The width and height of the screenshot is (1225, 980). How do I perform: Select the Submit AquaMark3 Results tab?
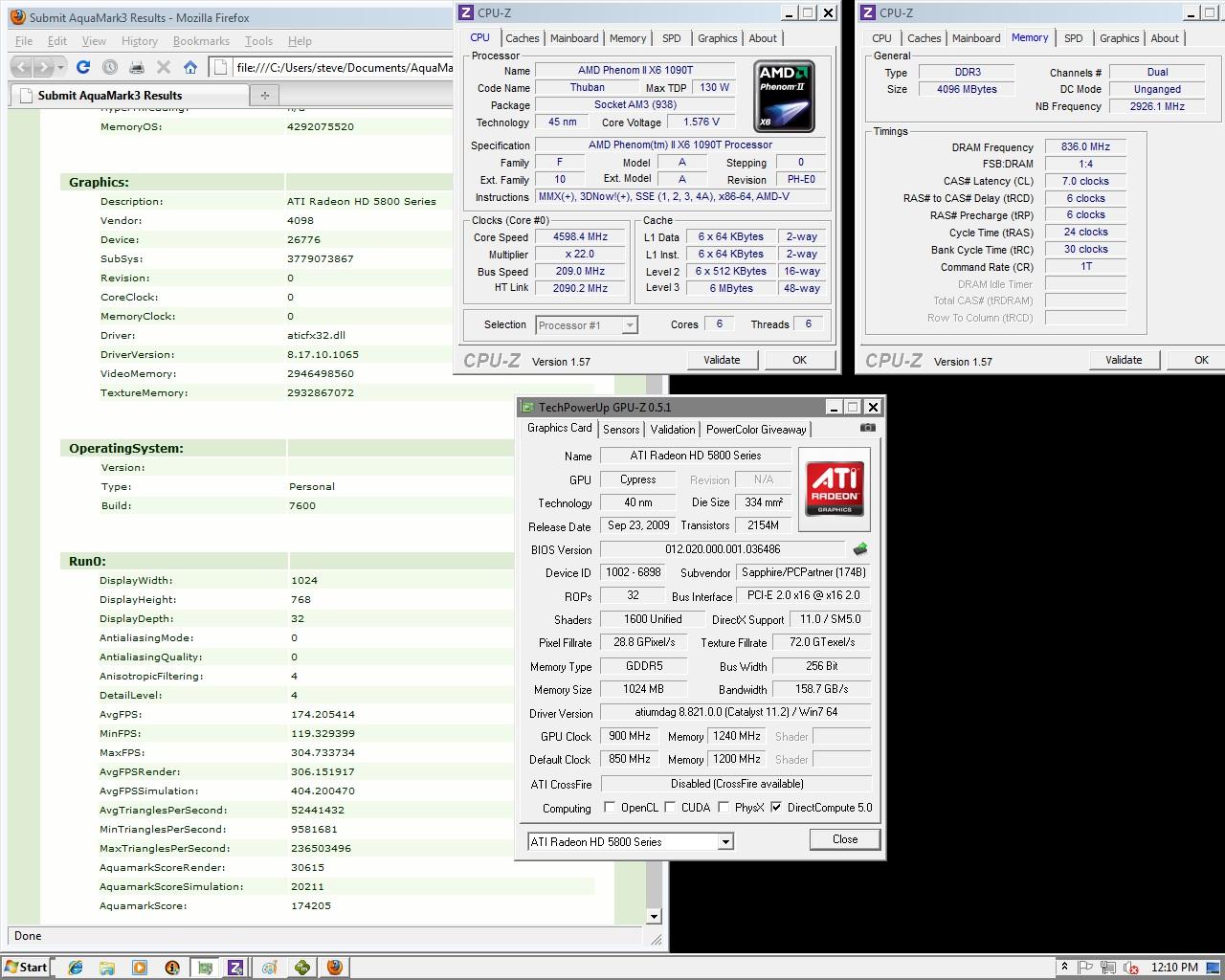point(129,95)
